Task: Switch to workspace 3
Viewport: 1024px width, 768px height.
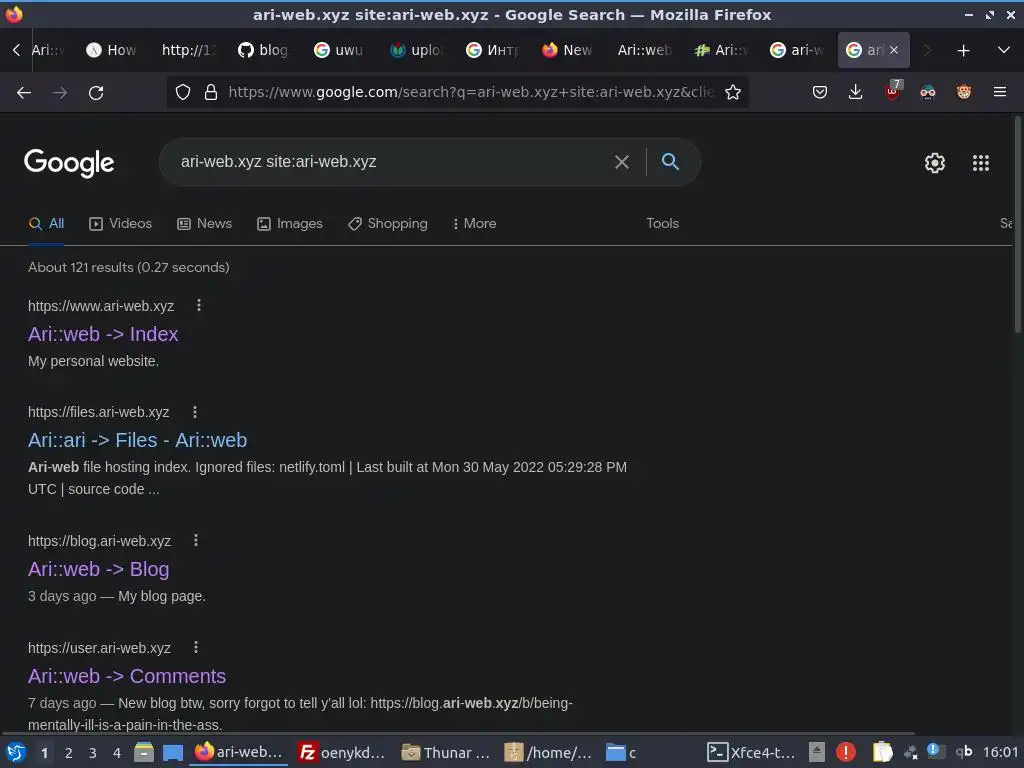Action: (93, 753)
